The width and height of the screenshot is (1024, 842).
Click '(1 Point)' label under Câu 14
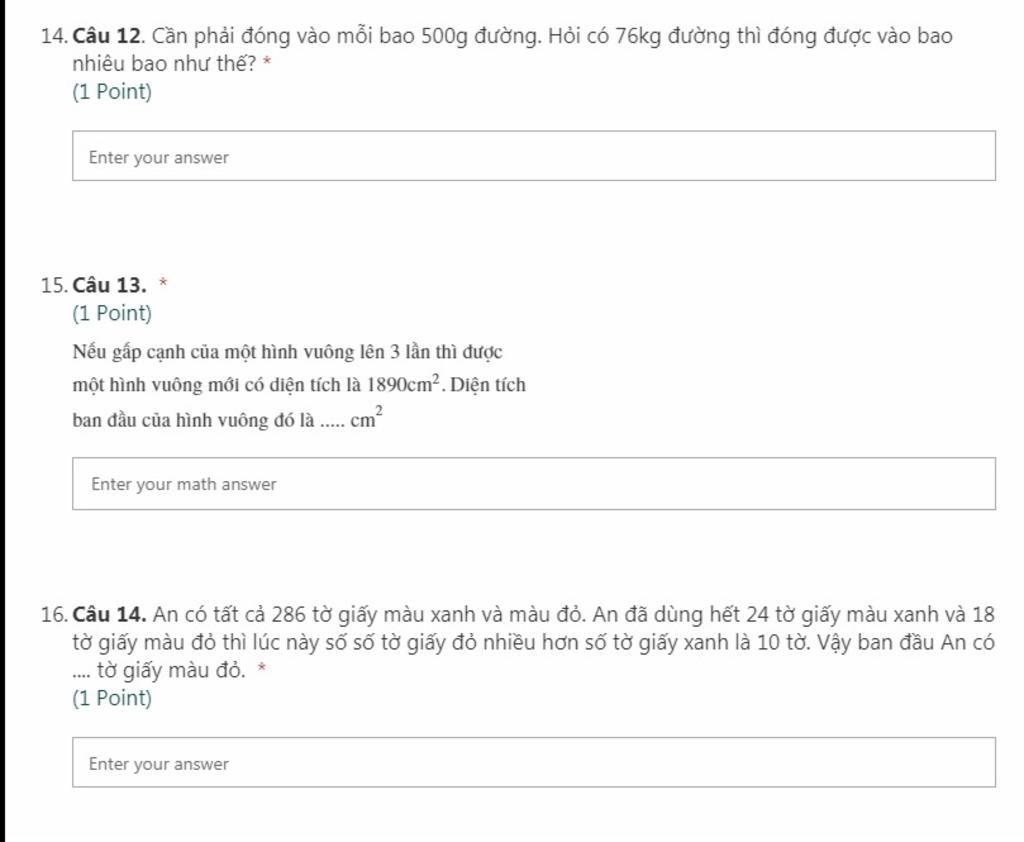(x=112, y=698)
